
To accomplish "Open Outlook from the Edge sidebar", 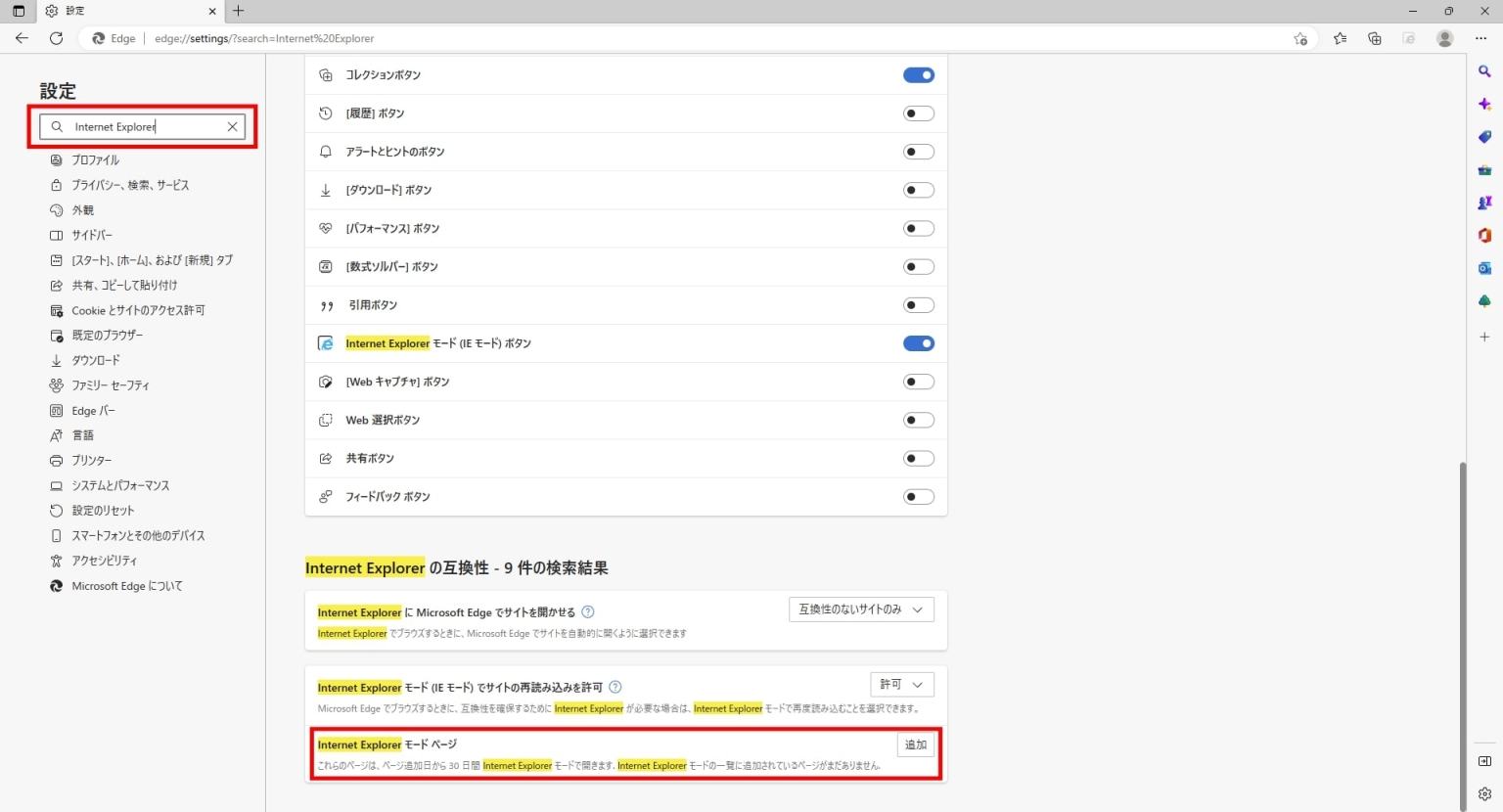I will click(x=1484, y=267).
